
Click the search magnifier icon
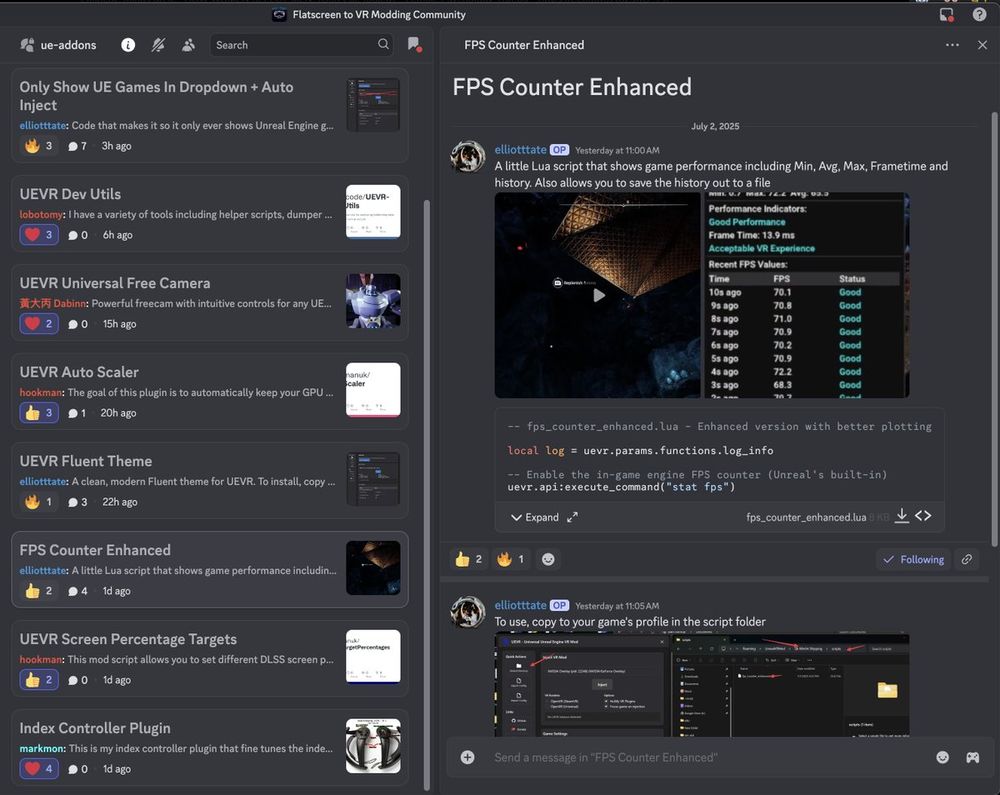383,44
